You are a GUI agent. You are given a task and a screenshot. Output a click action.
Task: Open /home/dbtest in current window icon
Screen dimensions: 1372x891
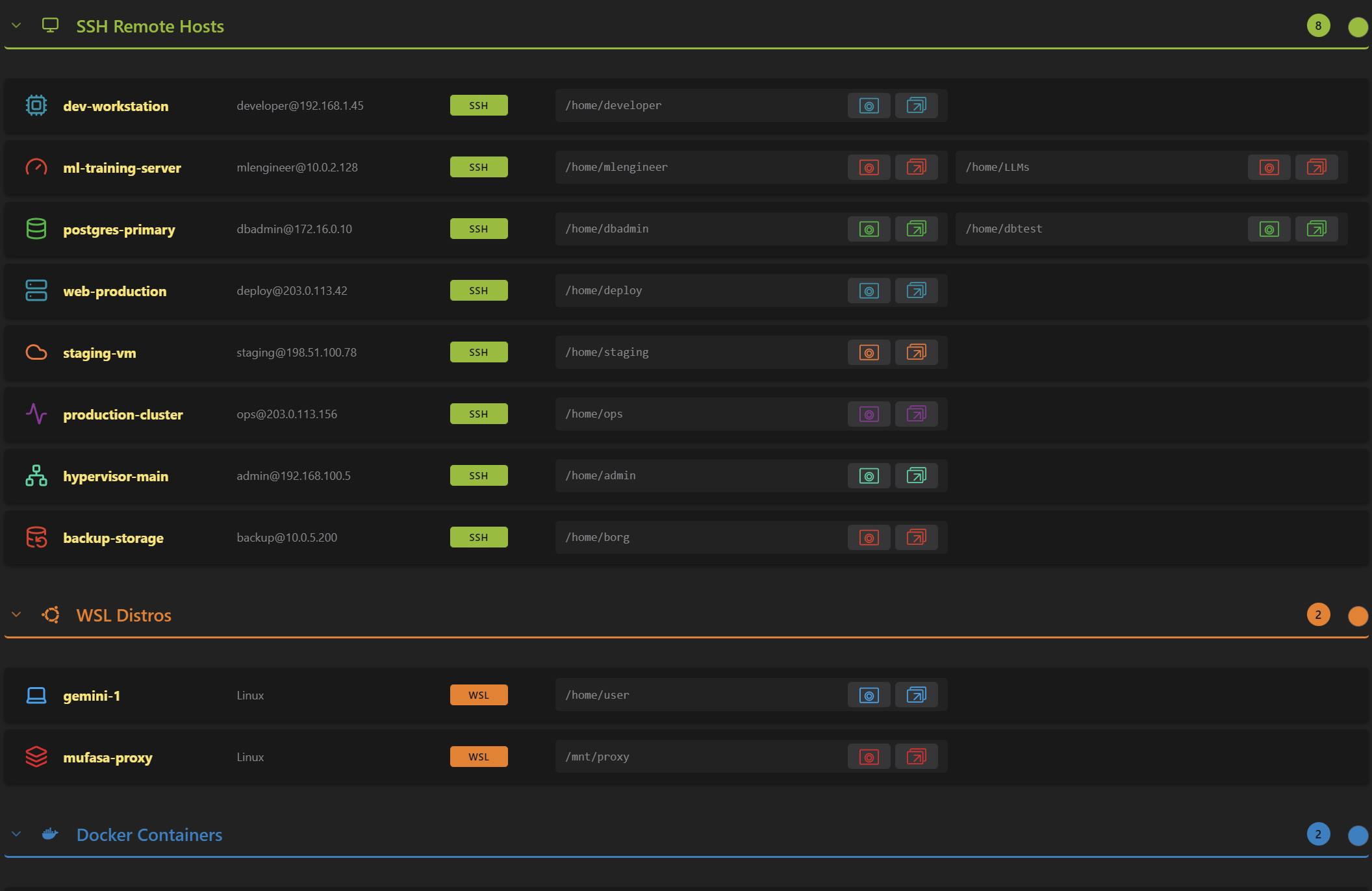pyautogui.click(x=1269, y=229)
